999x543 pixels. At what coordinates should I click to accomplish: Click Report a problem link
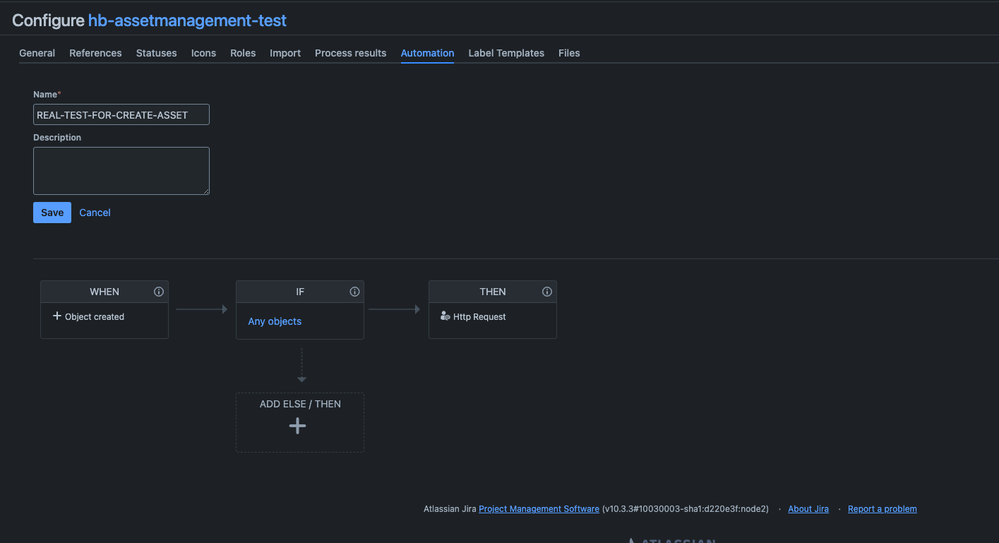[x=882, y=509]
